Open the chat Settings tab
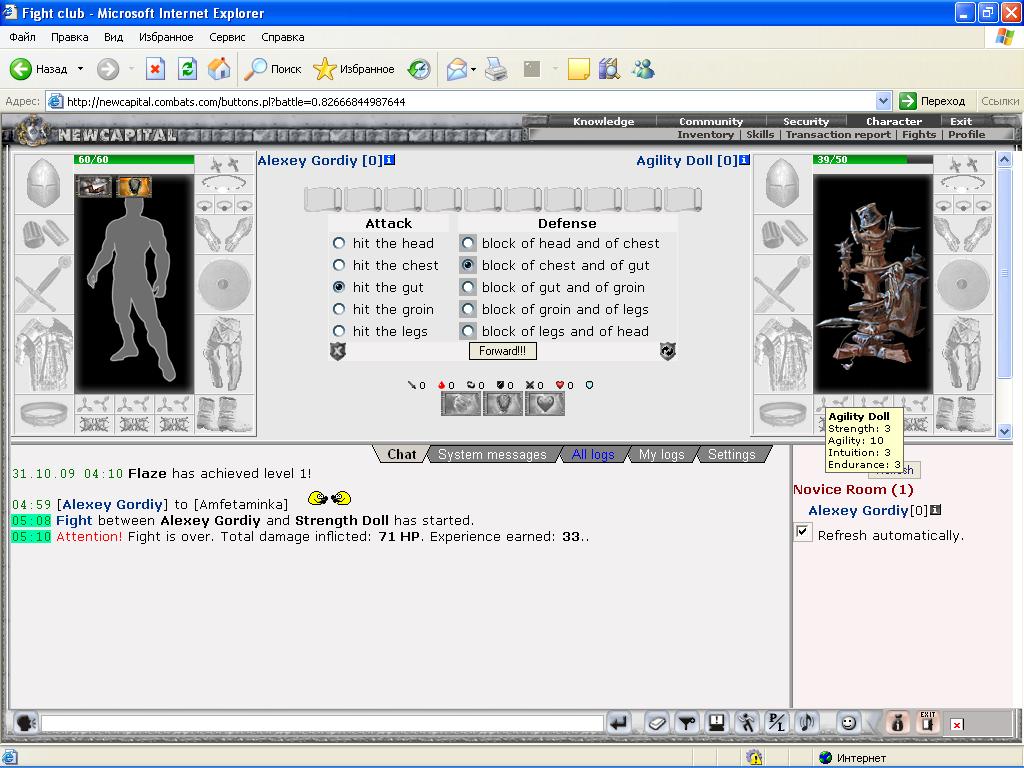Screen dimensions: 1024x768 pyautogui.click(x=731, y=454)
